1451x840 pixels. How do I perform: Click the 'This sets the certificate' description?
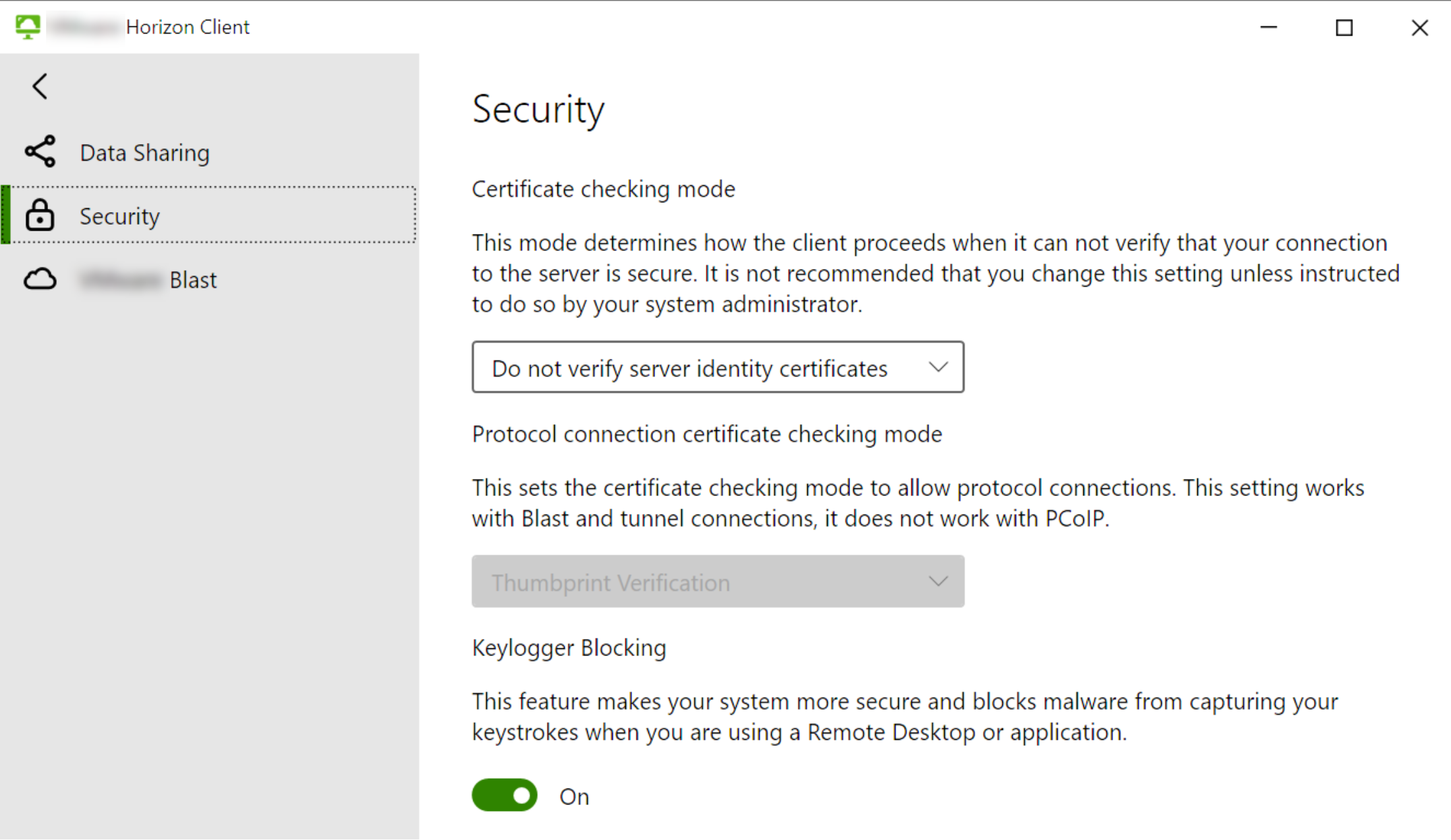pyautogui.click(x=918, y=503)
